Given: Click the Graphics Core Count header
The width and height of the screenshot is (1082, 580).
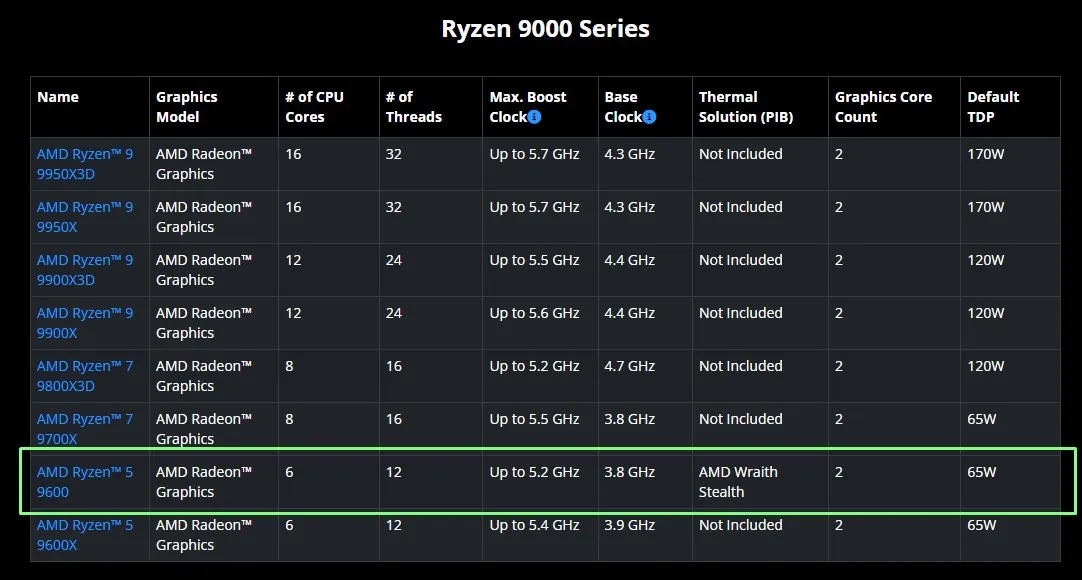Looking at the screenshot, I should point(883,107).
